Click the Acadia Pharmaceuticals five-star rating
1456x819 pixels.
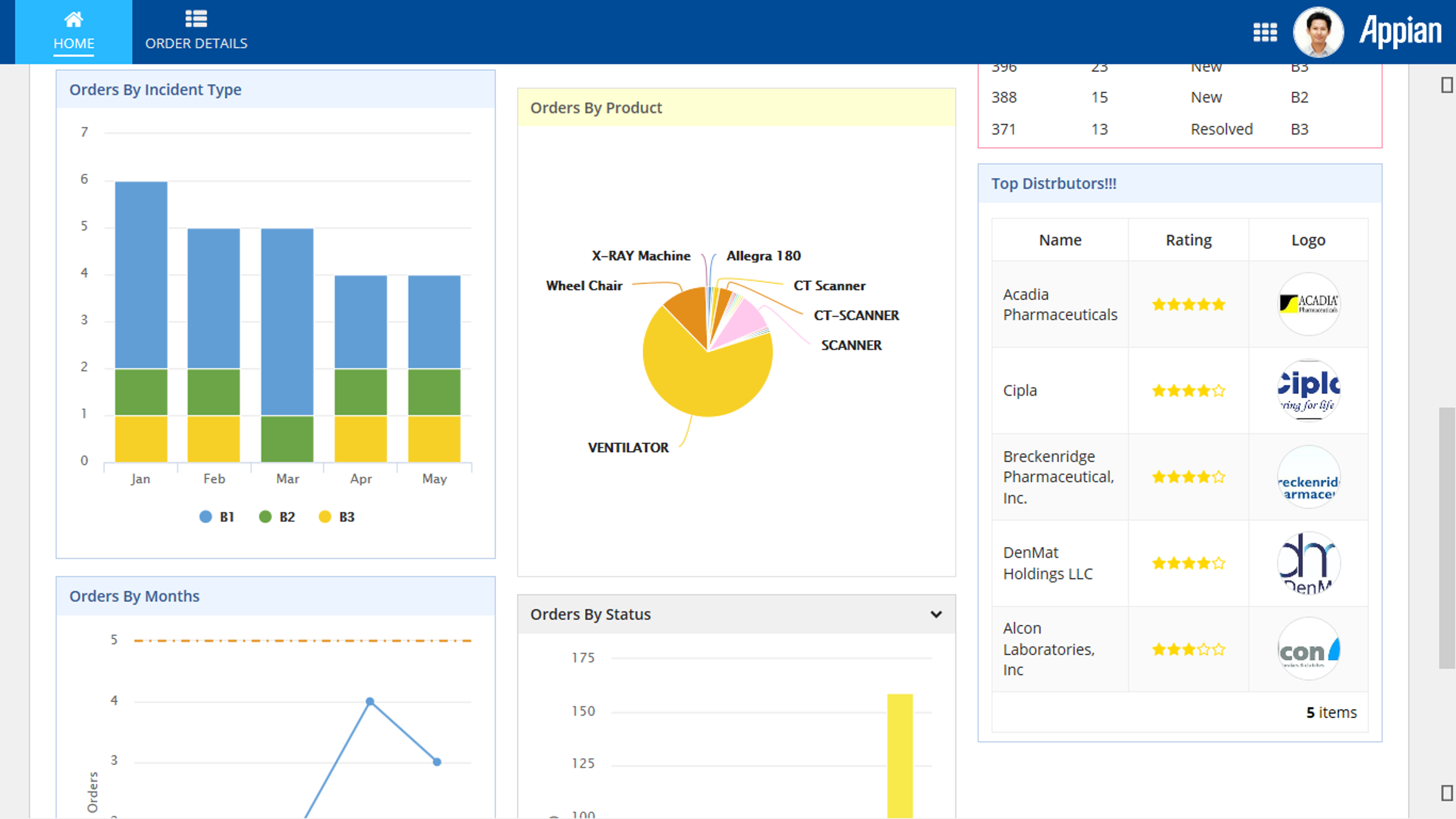pyautogui.click(x=1189, y=304)
